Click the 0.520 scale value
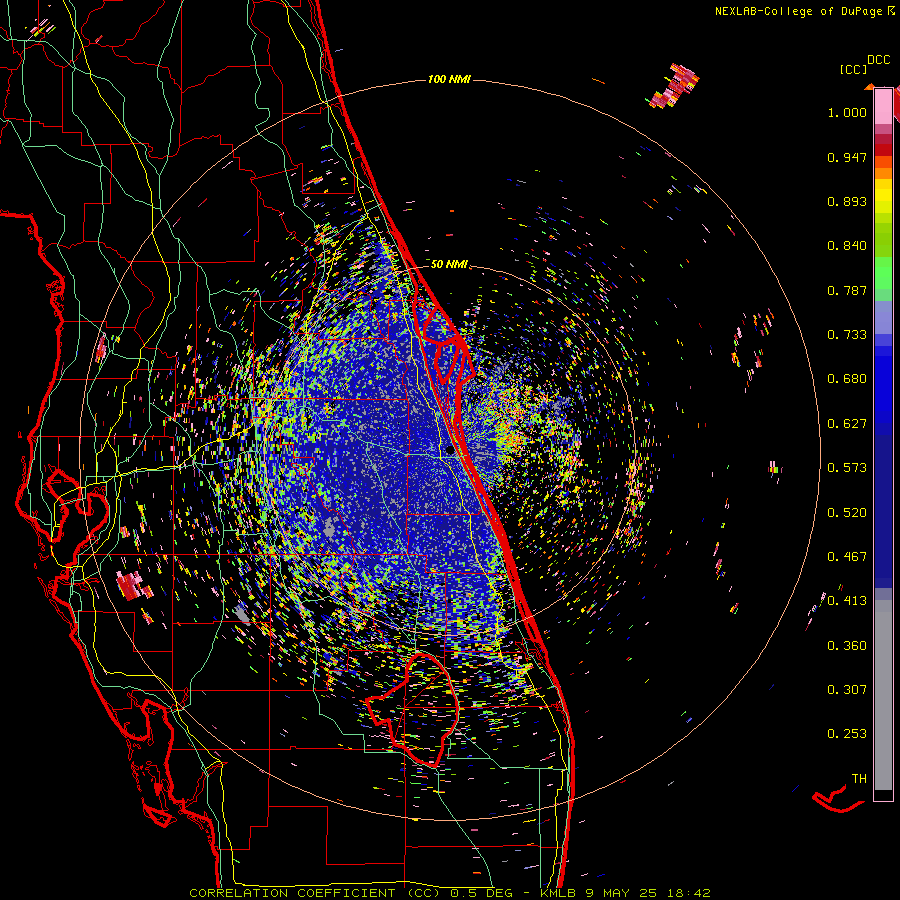Viewport: 900px width, 900px height. [x=847, y=513]
